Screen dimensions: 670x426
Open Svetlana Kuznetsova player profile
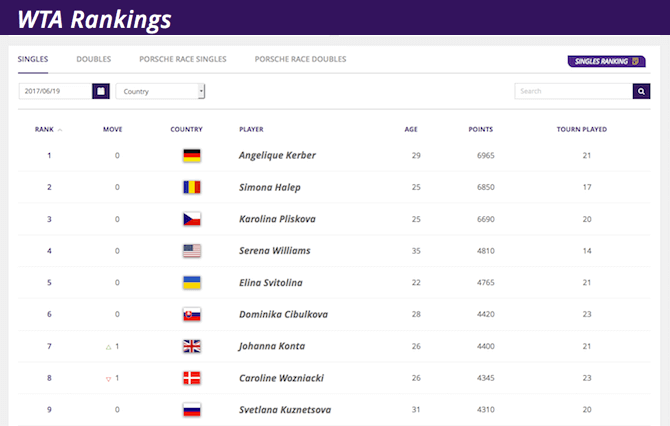coord(285,410)
